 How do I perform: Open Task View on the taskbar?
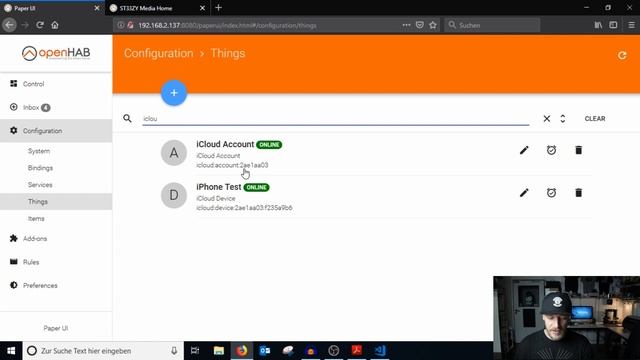[x=195, y=351]
